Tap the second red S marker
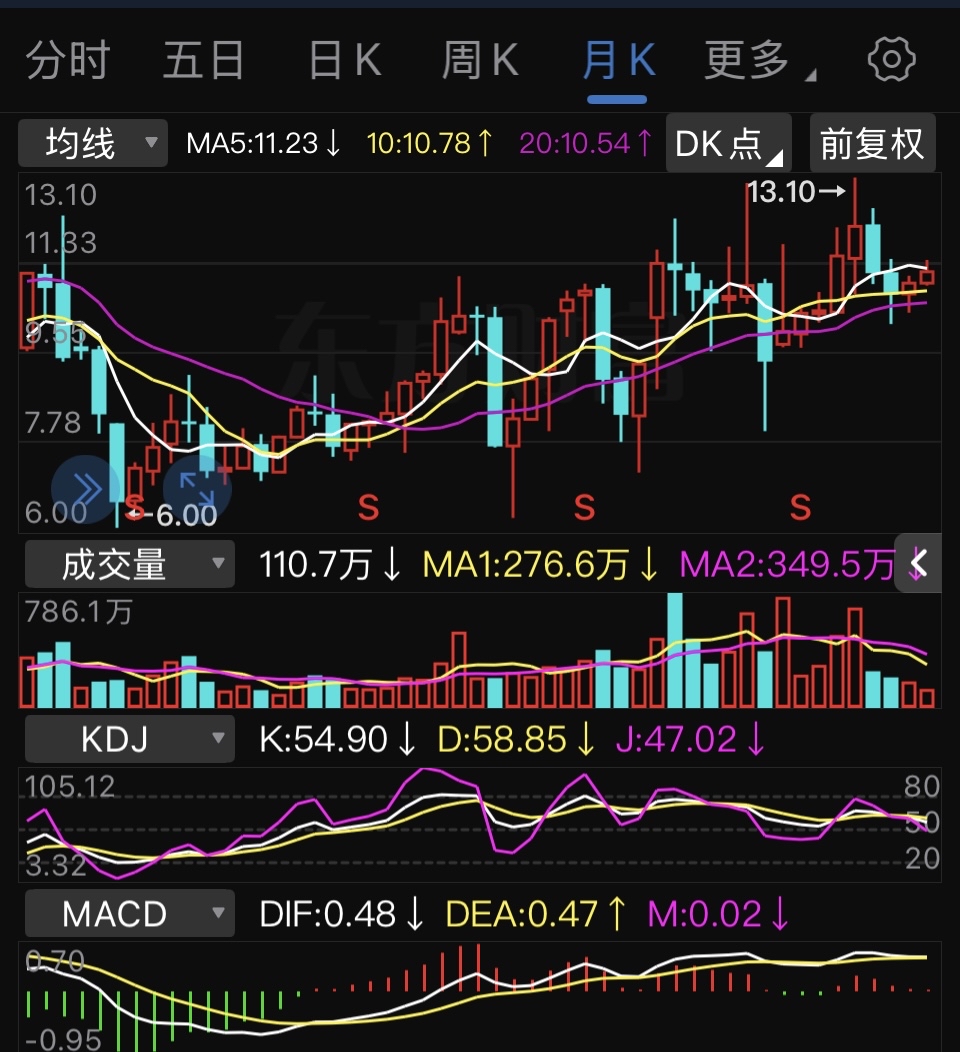The height and width of the screenshot is (1052, 960). (x=368, y=507)
